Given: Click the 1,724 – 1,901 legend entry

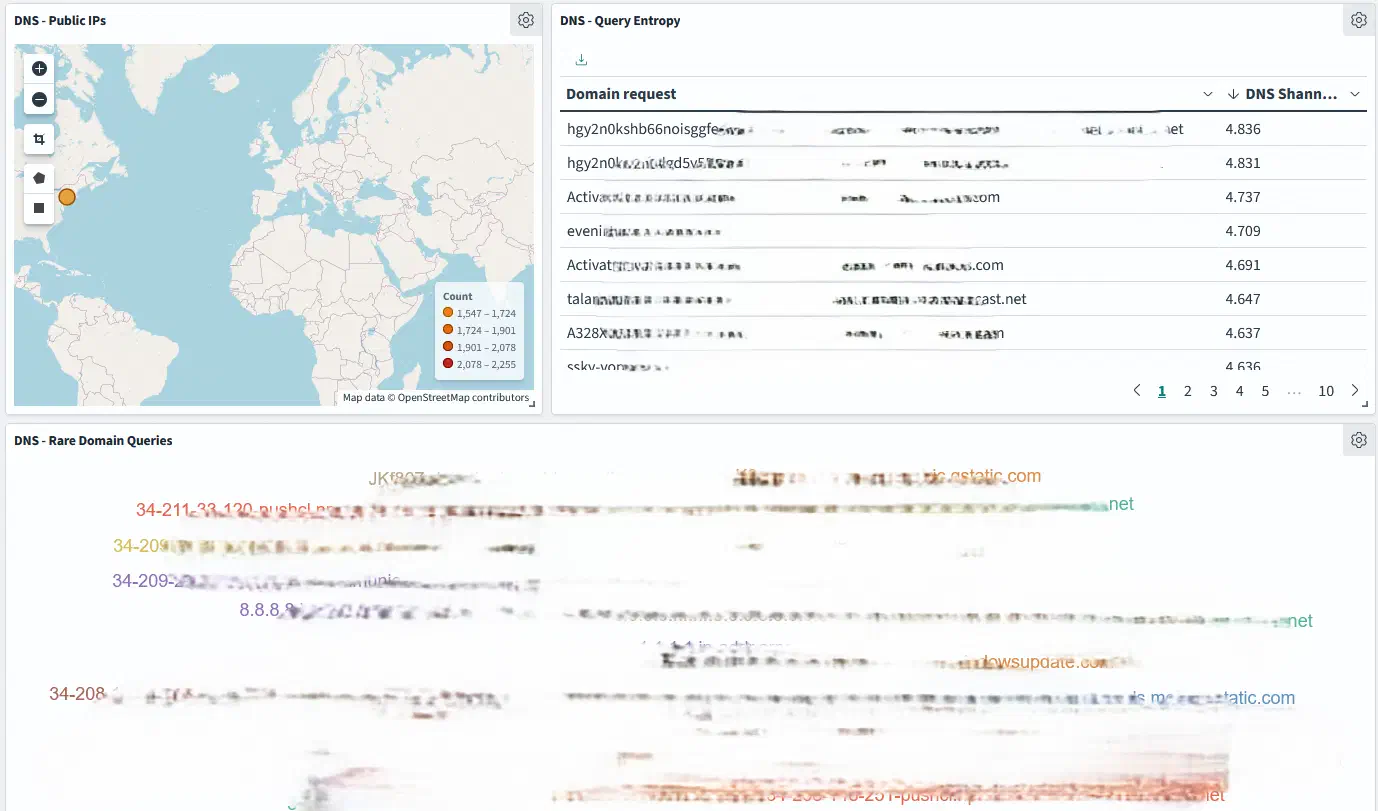Looking at the screenshot, I should 479,330.
